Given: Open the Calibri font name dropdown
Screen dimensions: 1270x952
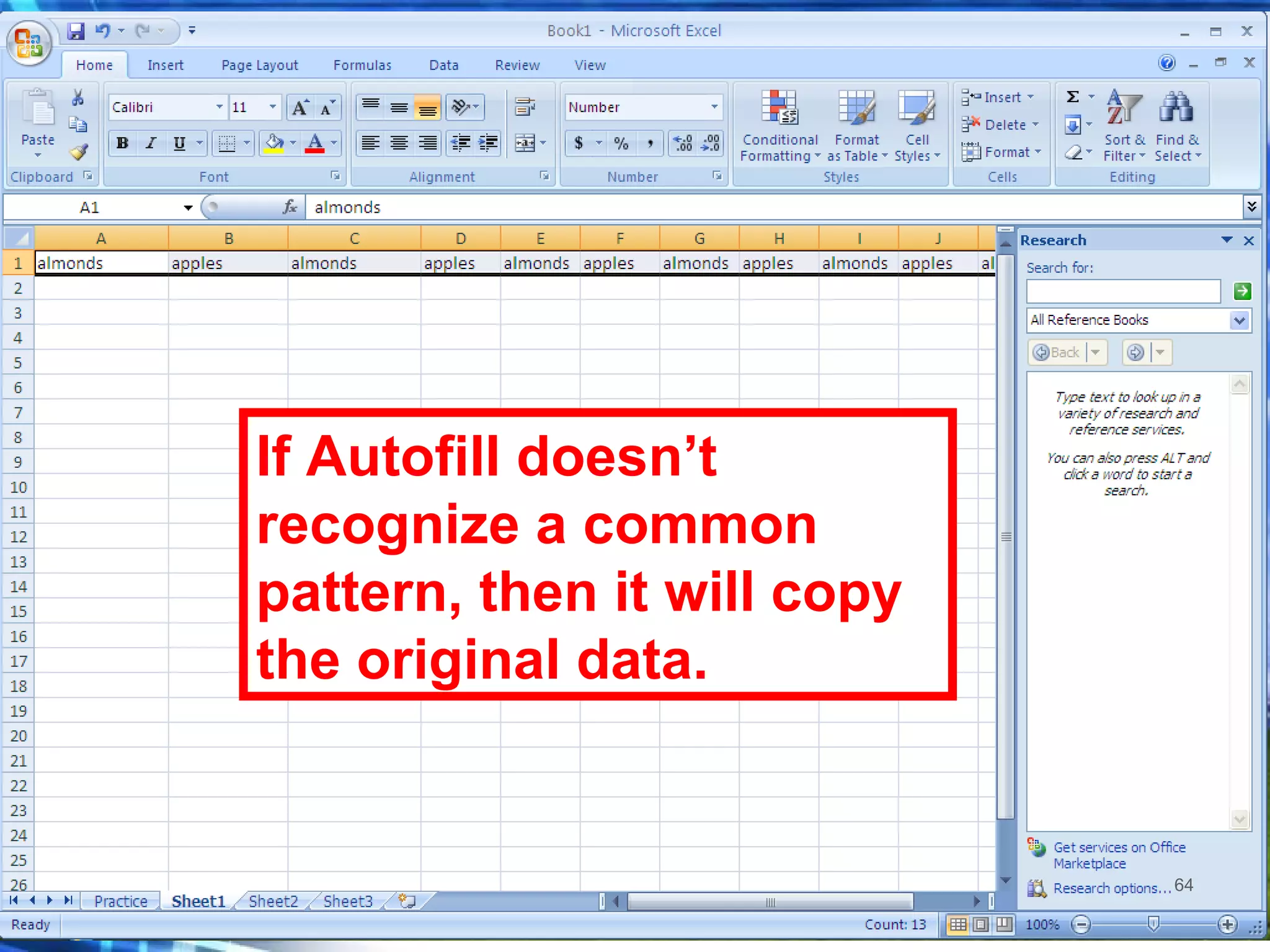Looking at the screenshot, I should pos(219,107).
